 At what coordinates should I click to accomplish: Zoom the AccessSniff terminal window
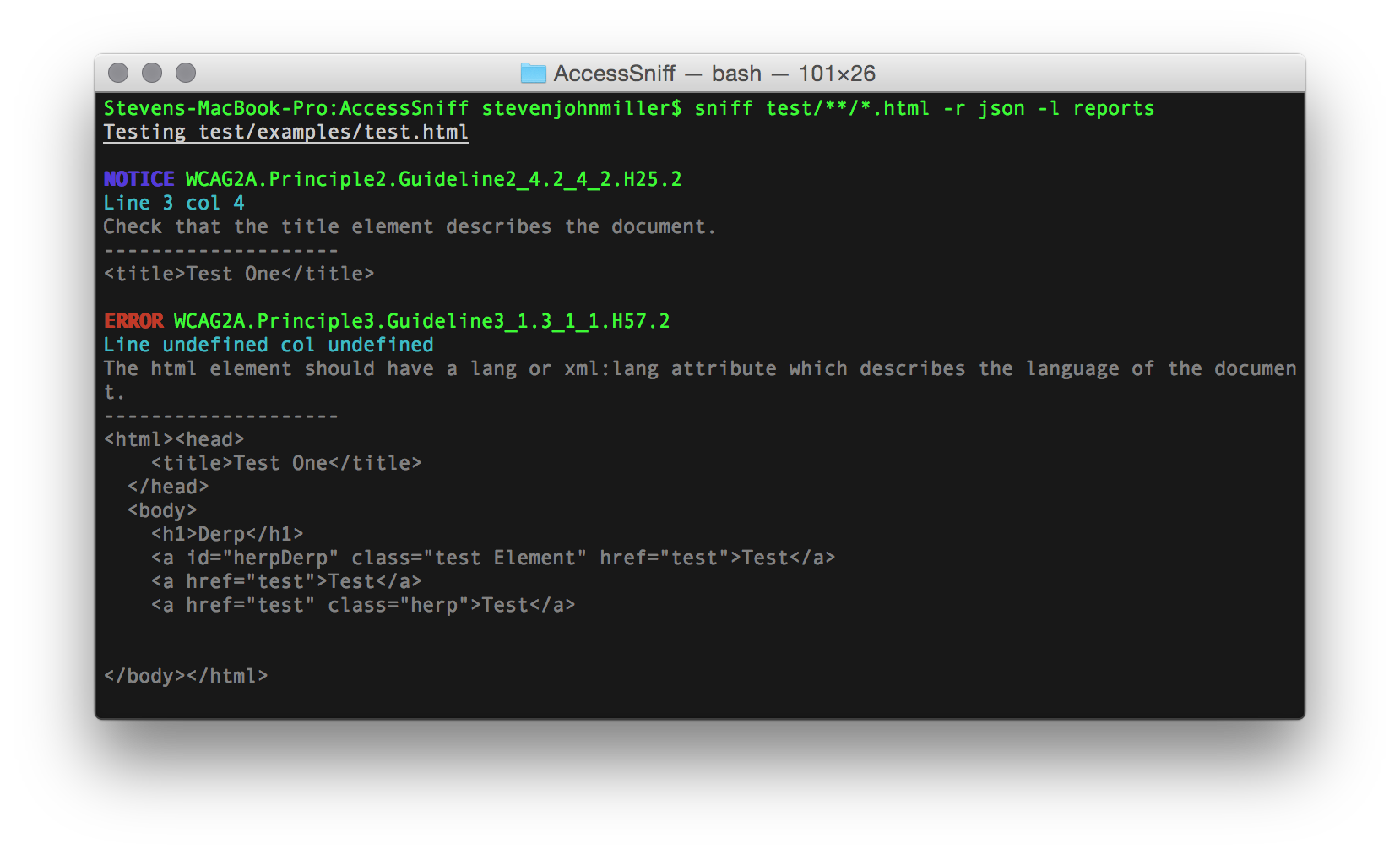(x=186, y=74)
